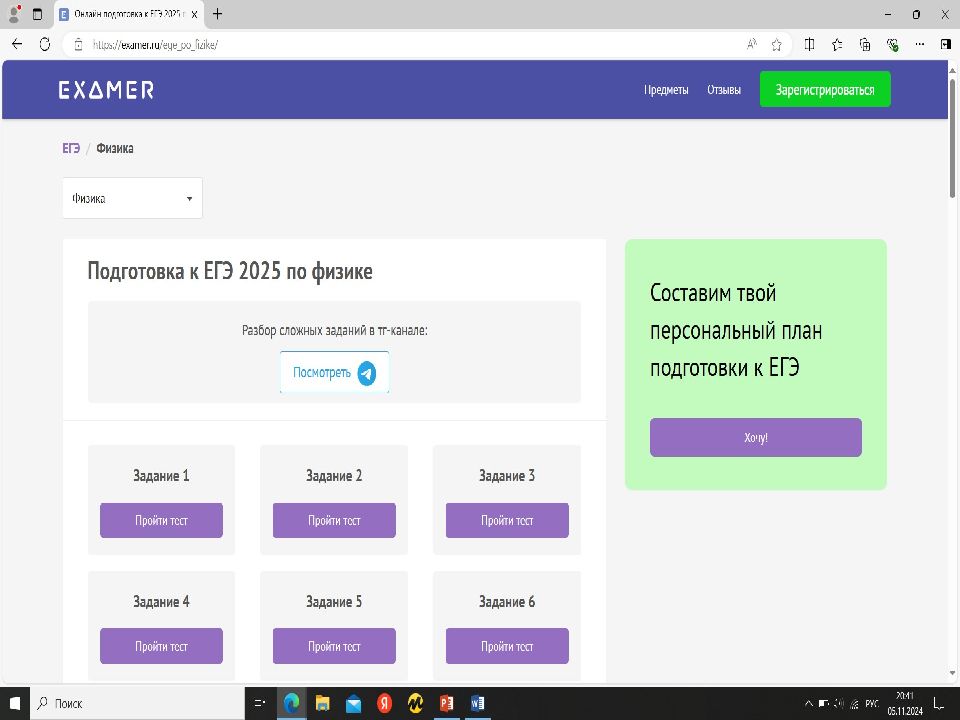Open the Предметы menu item
This screenshot has height=720, width=960.
pos(666,90)
